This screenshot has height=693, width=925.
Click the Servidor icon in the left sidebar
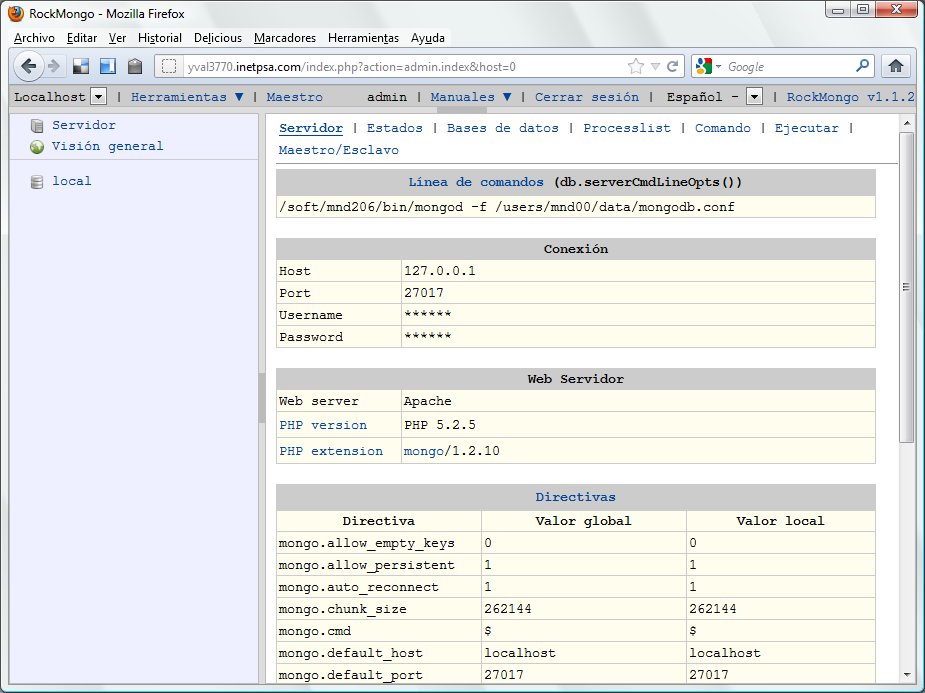coord(37,126)
